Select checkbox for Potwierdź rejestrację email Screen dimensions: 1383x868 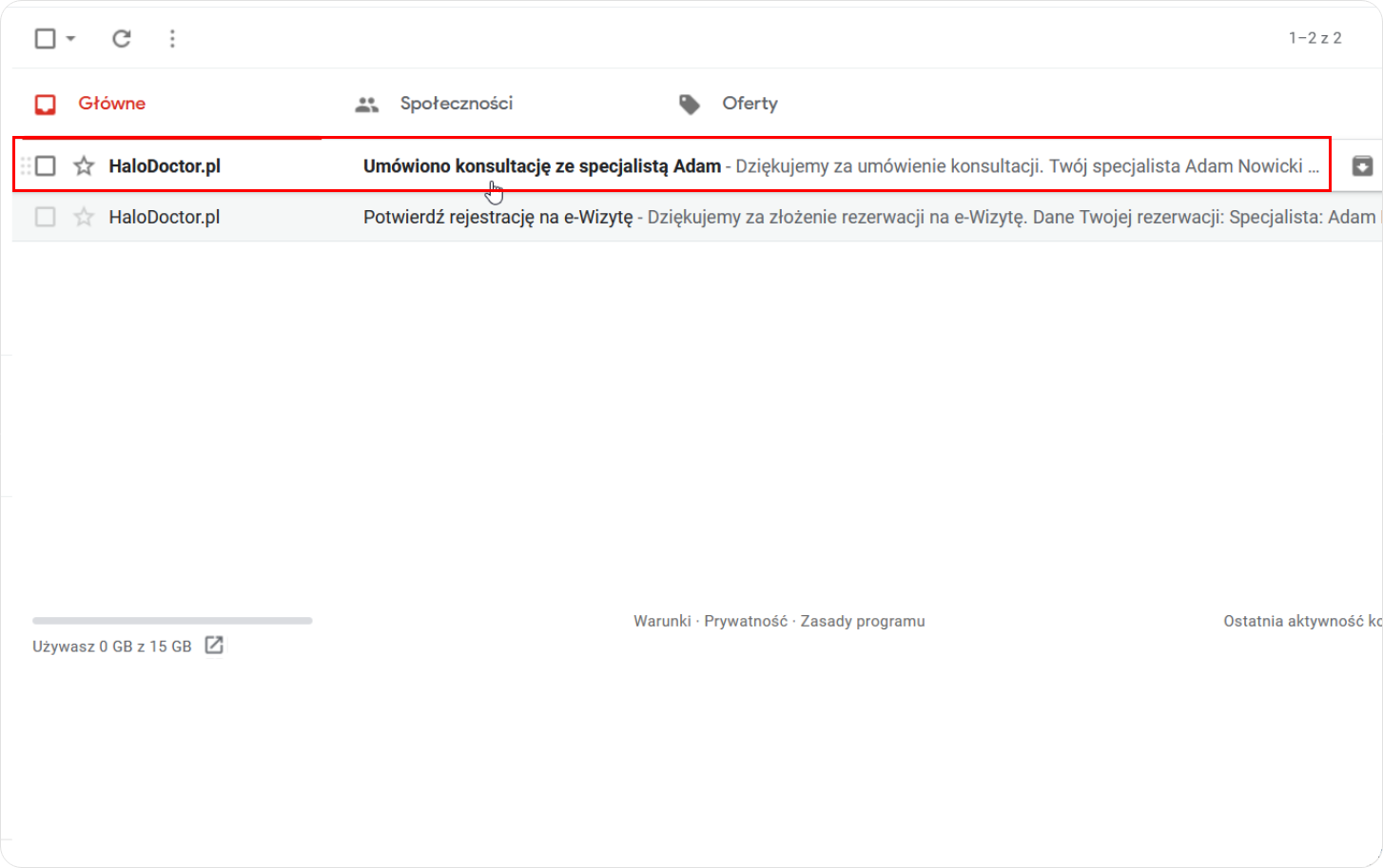45,217
